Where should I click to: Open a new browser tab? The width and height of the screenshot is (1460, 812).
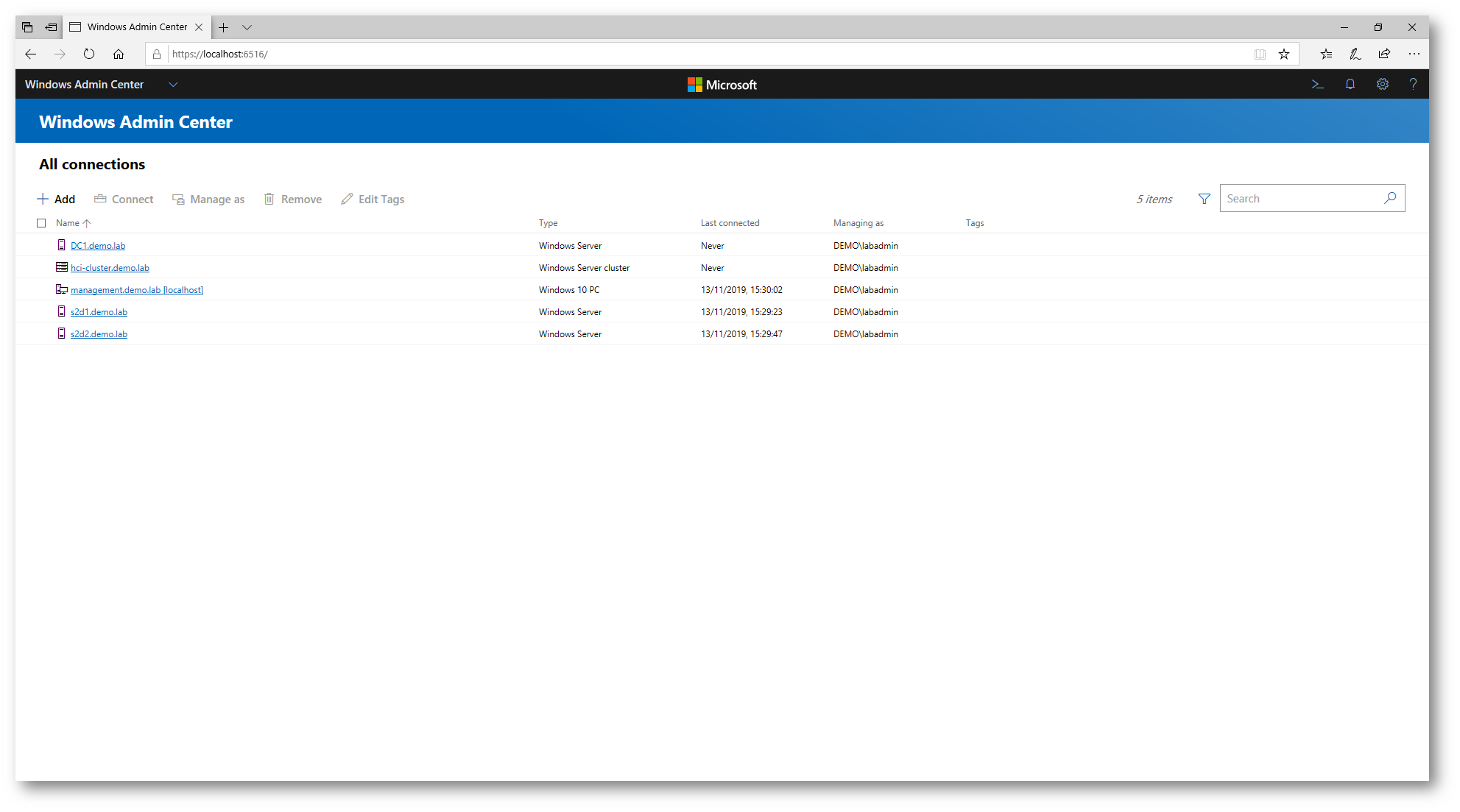point(224,27)
